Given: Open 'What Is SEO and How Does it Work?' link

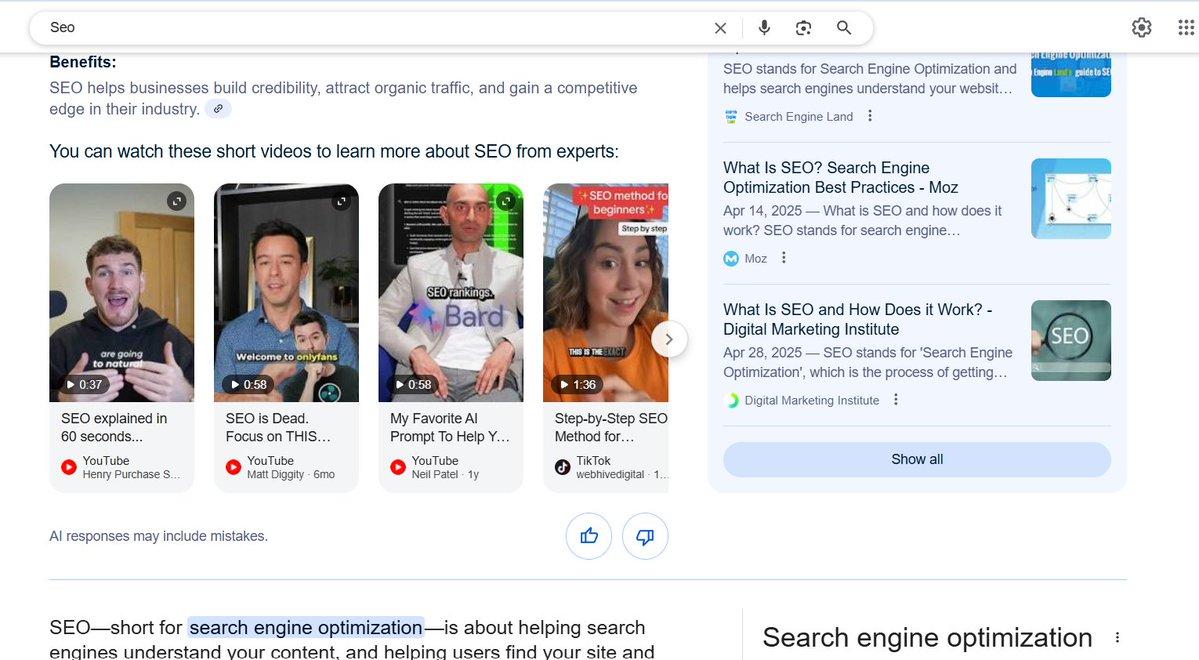Looking at the screenshot, I should pyautogui.click(x=857, y=320).
